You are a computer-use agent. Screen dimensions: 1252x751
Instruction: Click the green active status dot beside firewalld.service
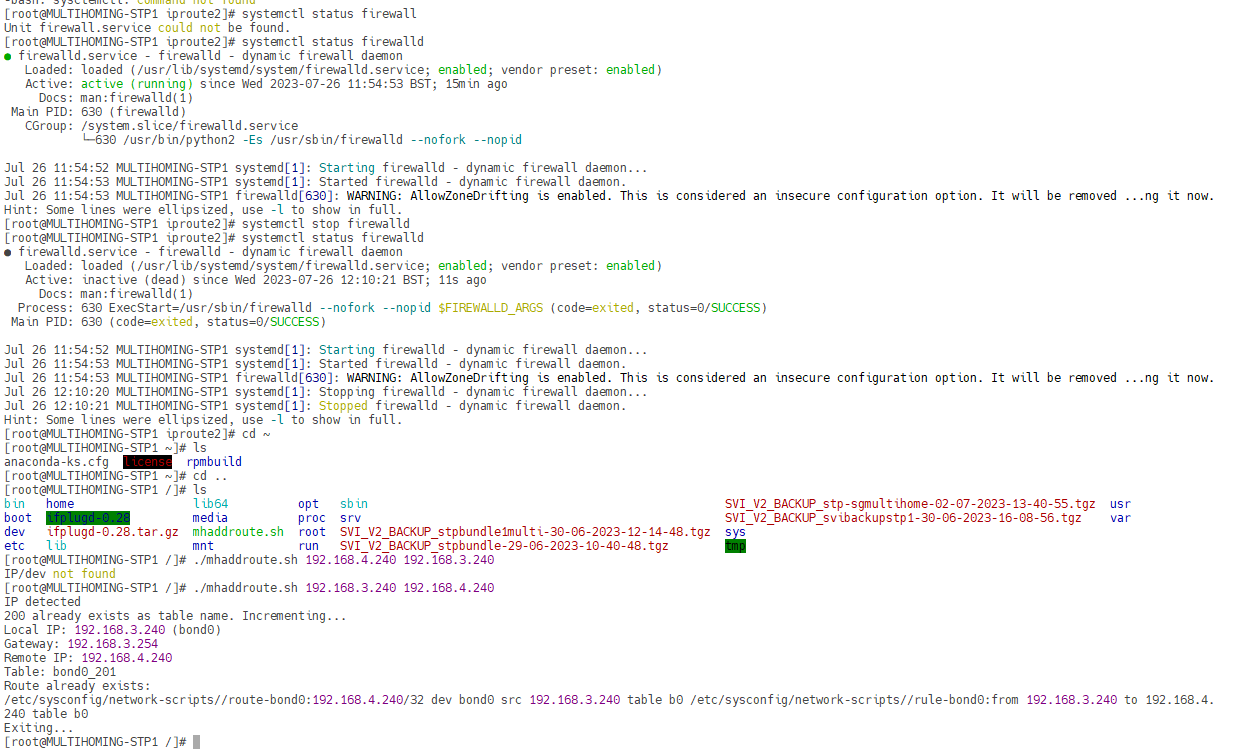pyautogui.click(x=8, y=57)
